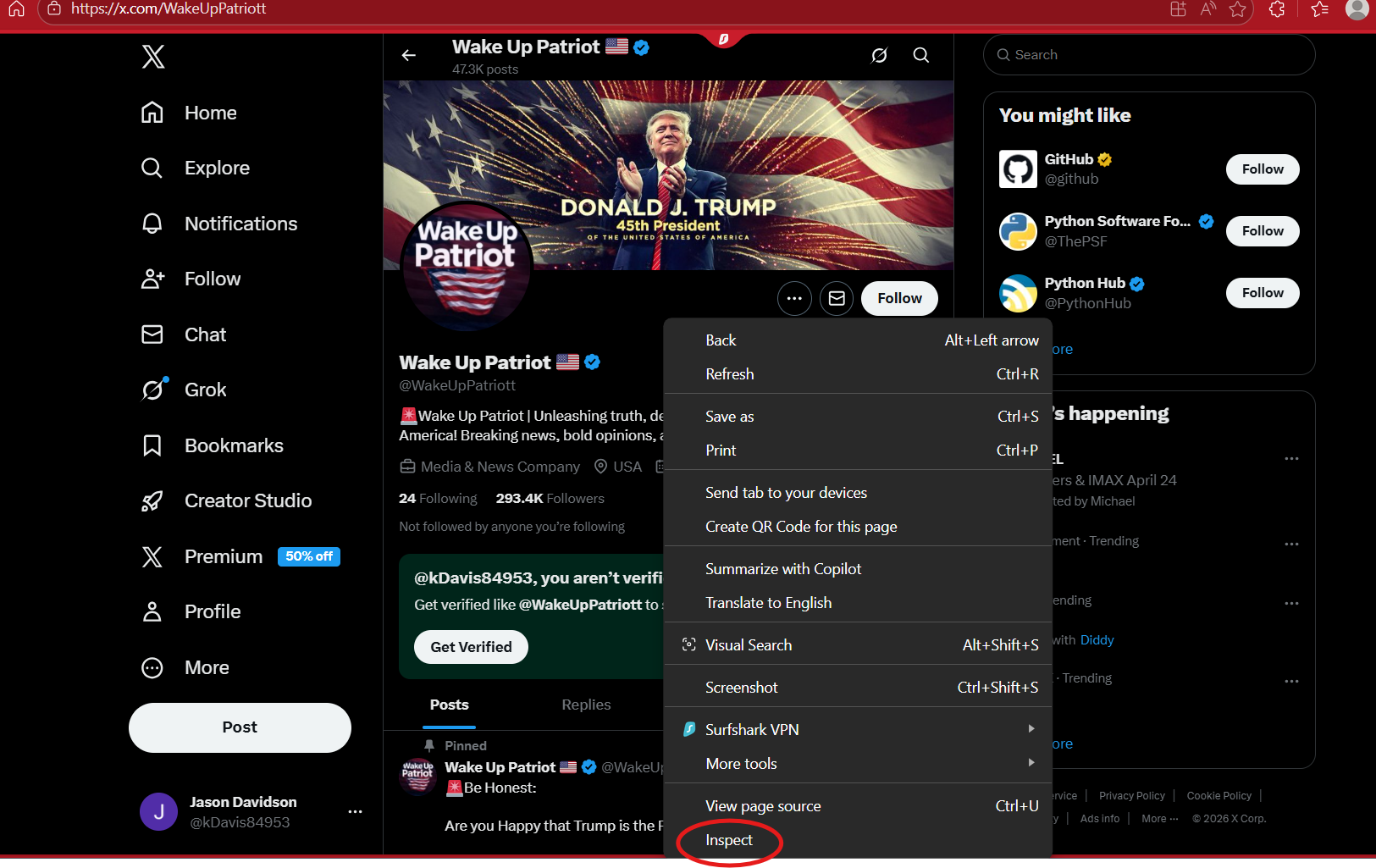Viewport: 1376px width, 868px height.
Task: Open Home from the sidebar
Action: 188,113
